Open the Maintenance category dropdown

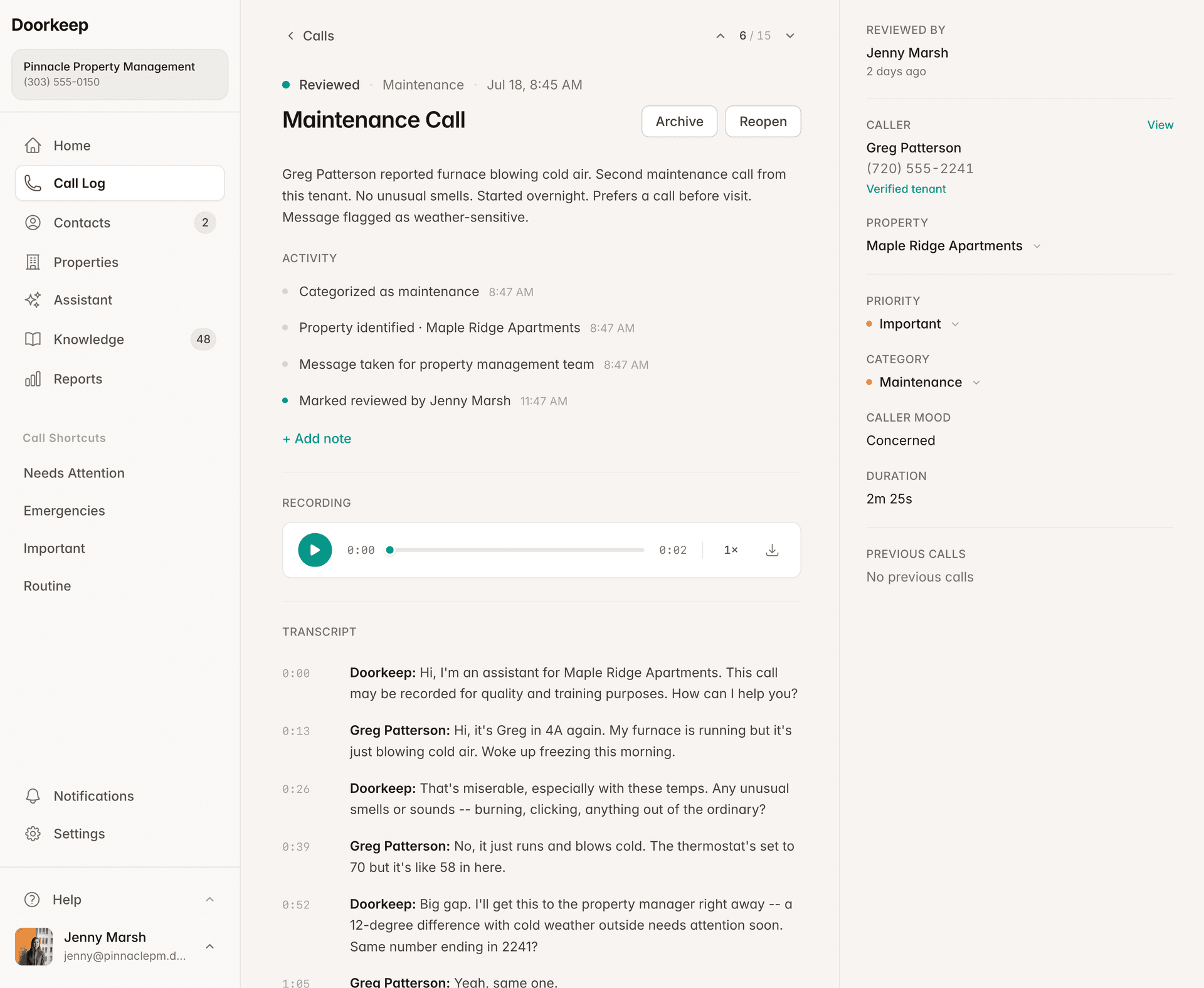pos(923,382)
